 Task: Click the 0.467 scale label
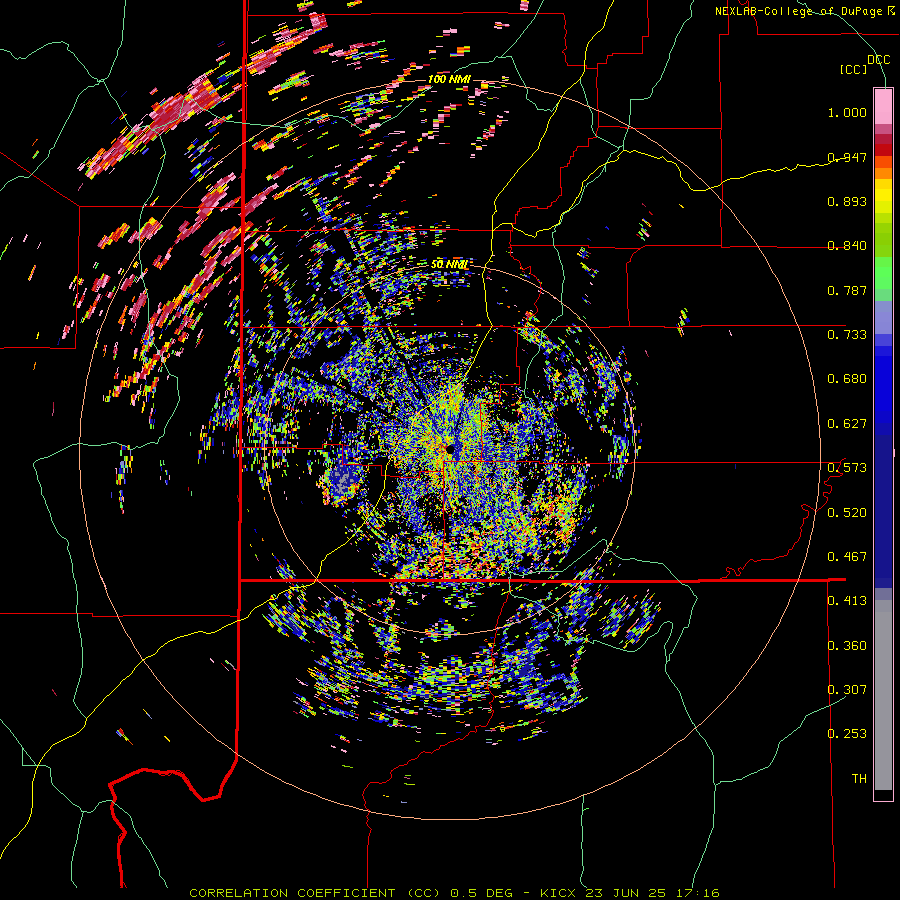point(847,557)
